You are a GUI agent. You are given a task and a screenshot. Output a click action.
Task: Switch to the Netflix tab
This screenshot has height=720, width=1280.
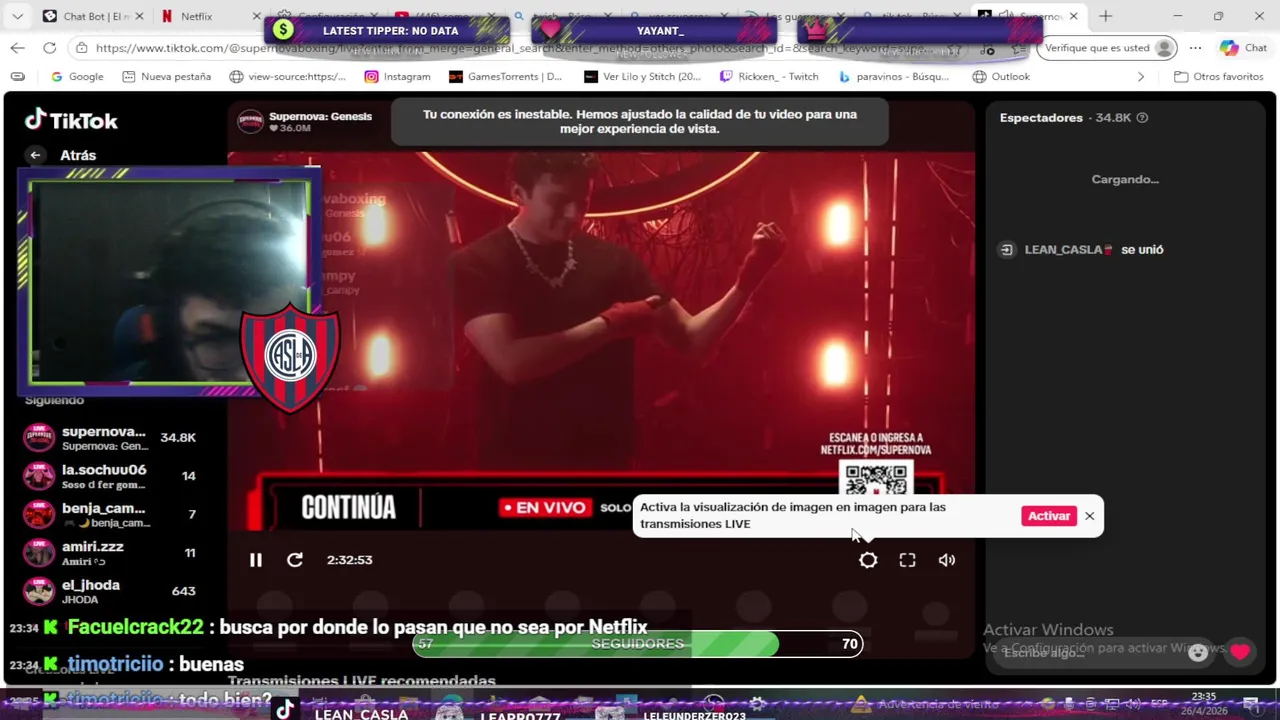[205, 16]
